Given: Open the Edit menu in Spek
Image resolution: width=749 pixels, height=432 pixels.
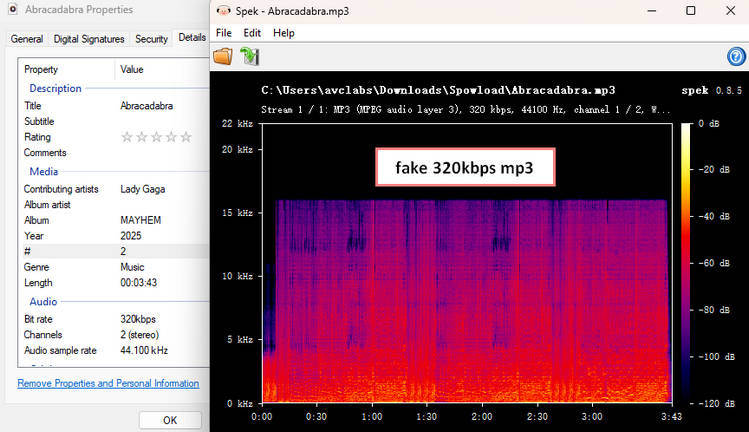Looking at the screenshot, I should [252, 33].
